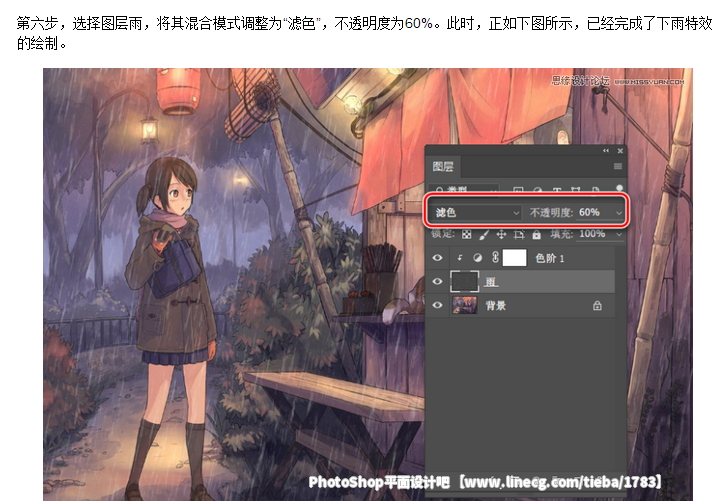Click the mask link chain icon on 色阶 1
The width and height of the screenshot is (717, 501).
click(495, 257)
